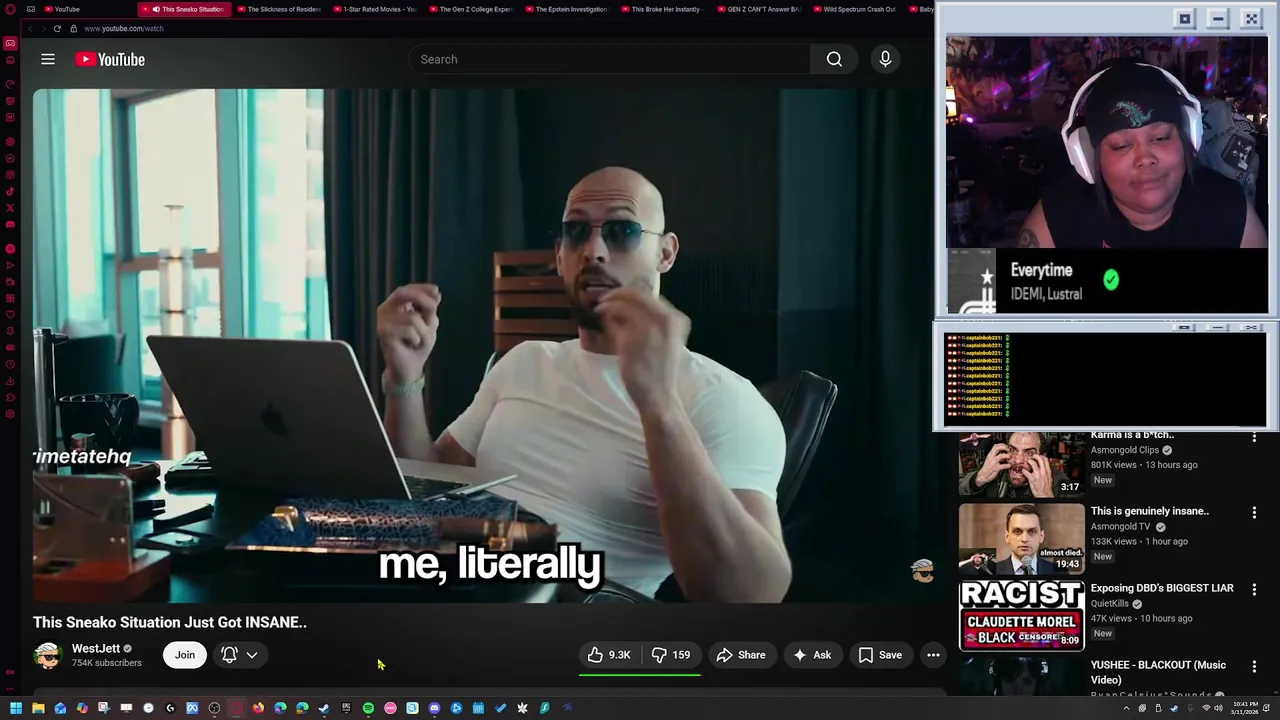Screen dimensions: 1280x720
Task: Open WestJett channel avatar
Action: (x=47, y=655)
